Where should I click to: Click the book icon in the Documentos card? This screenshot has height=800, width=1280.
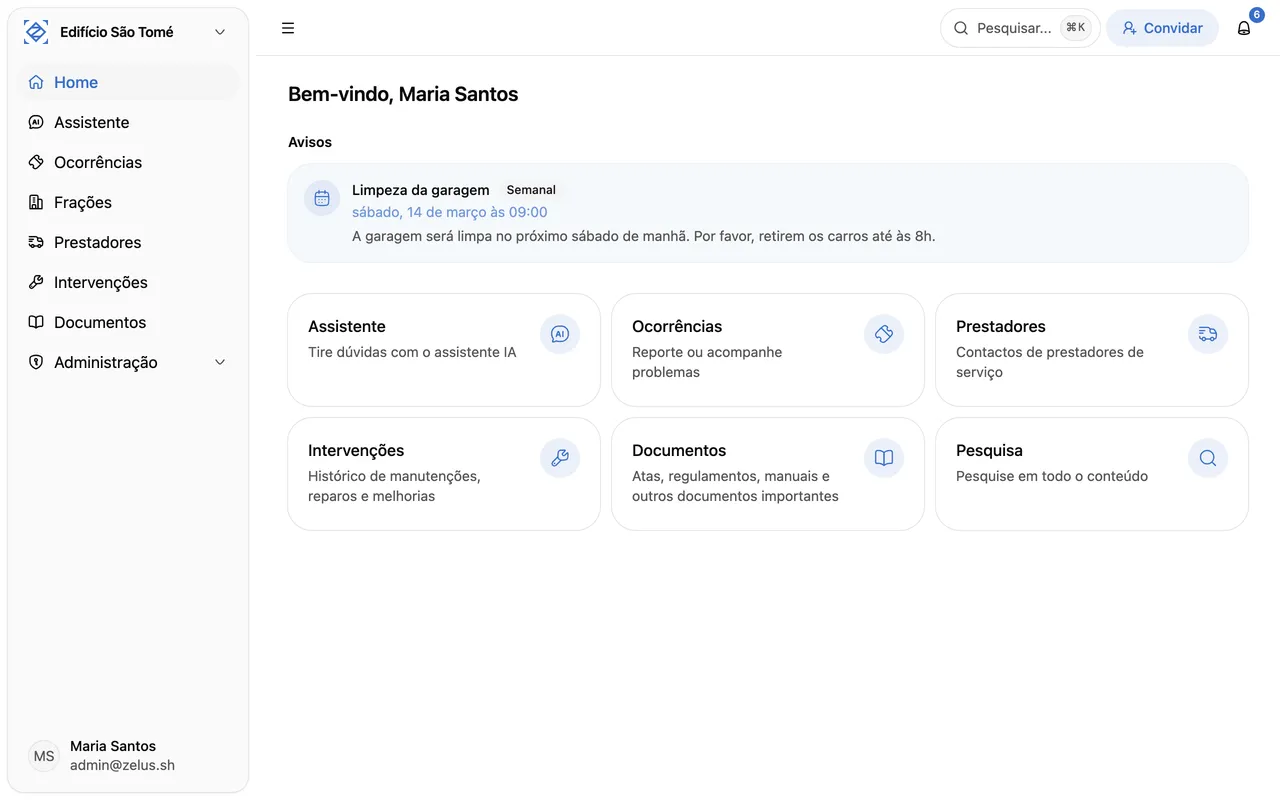click(x=884, y=458)
